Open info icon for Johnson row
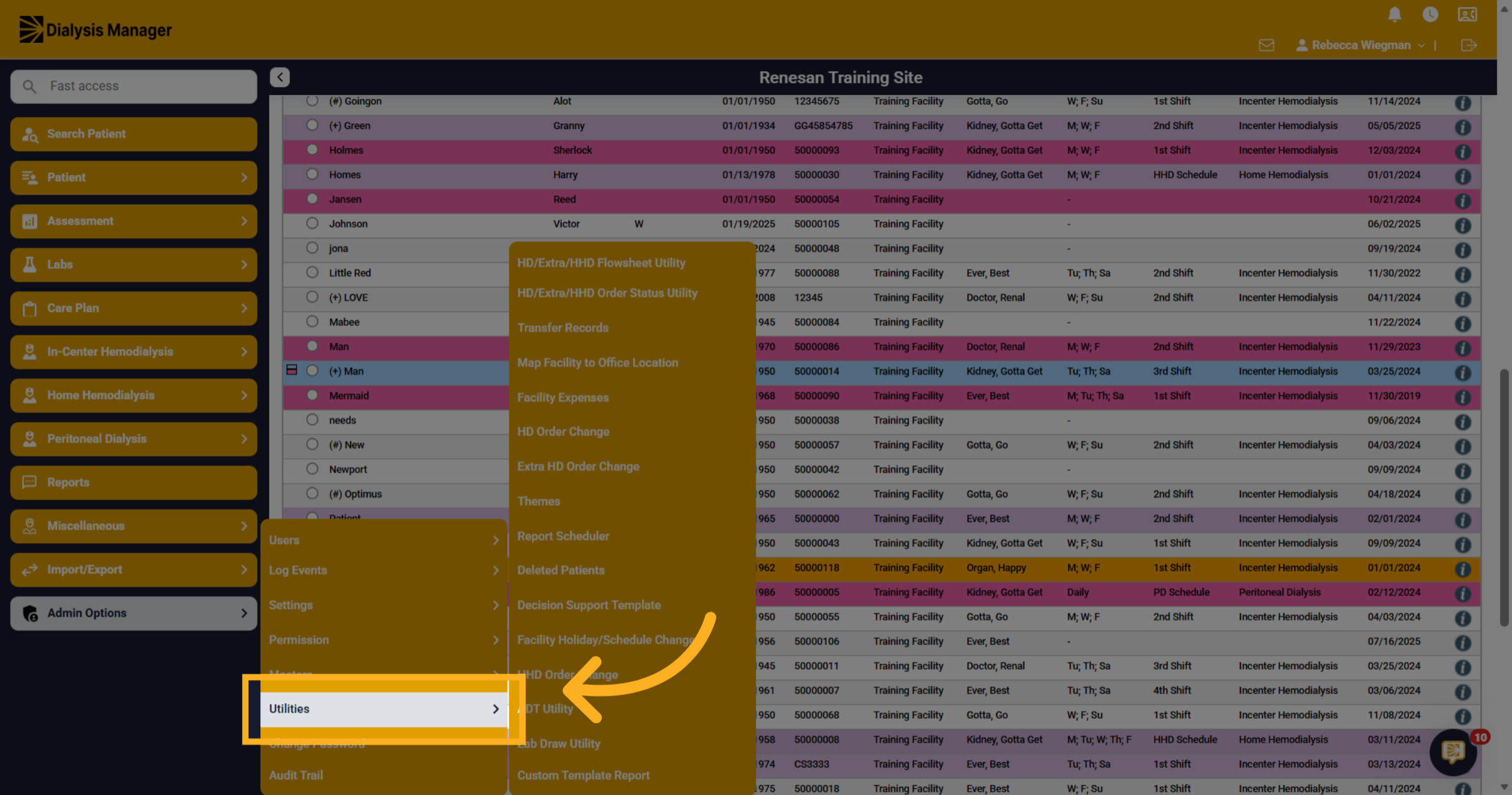 coord(1463,226)
